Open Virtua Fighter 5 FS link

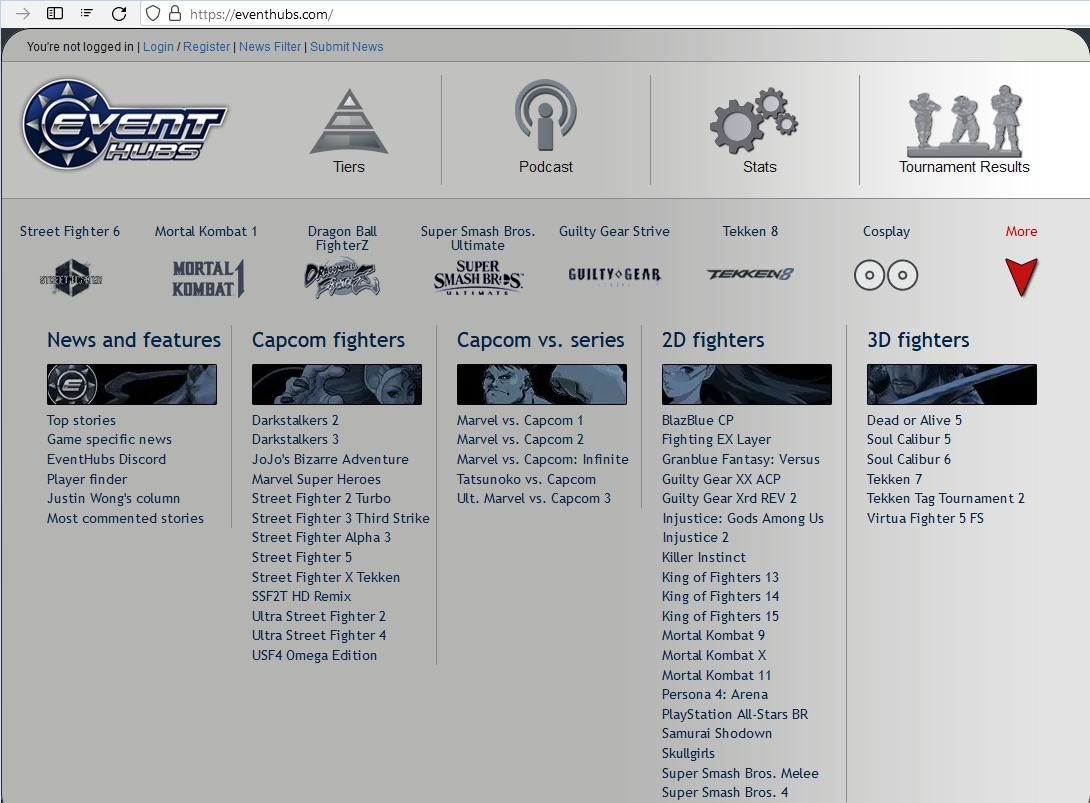click(x=926, y=519)
